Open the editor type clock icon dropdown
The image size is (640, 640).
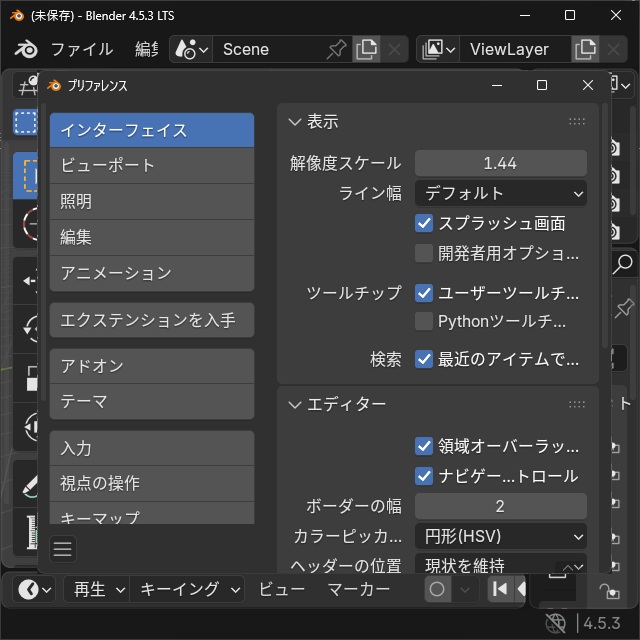point(34,589)
